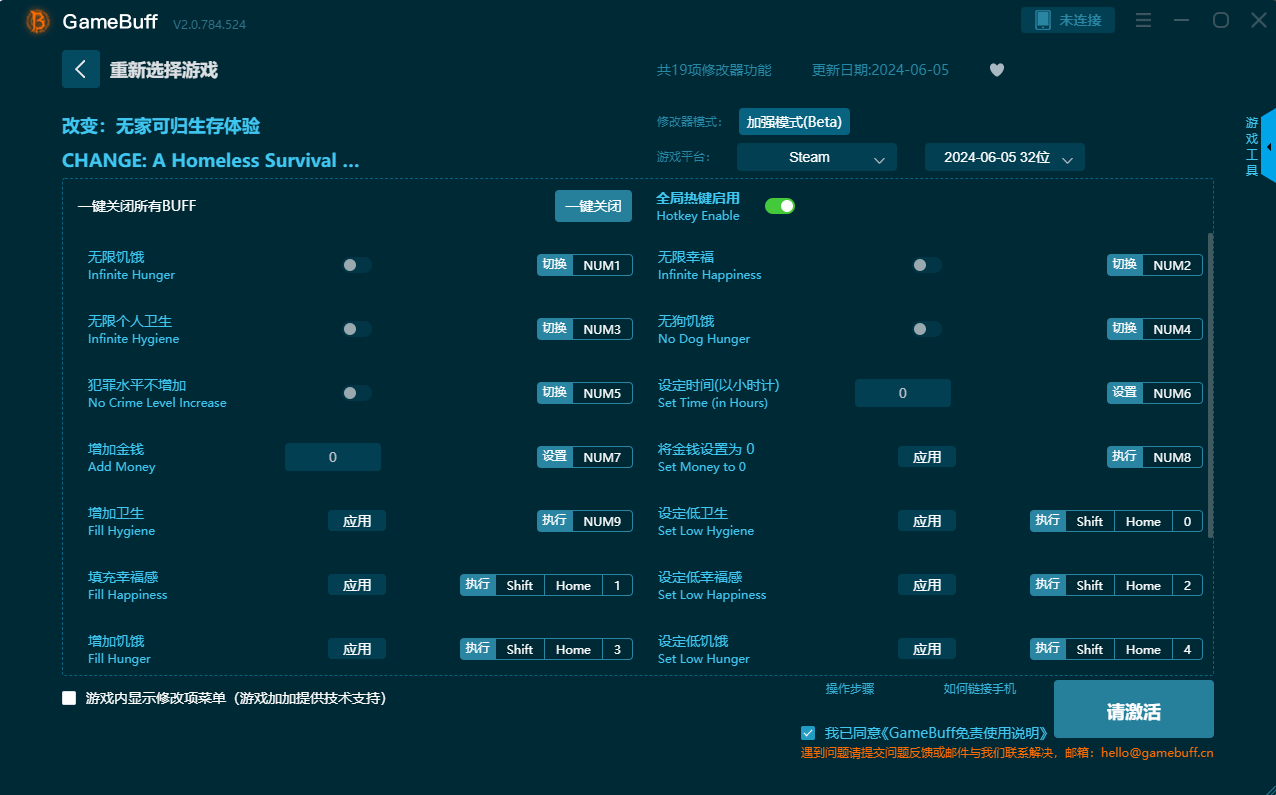Click the NUM8 hotkey for Set Money

click(1172, 457)
